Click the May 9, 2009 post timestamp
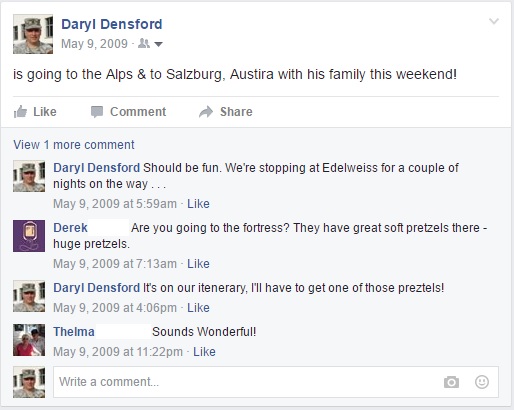The width and height of the screenshot is (514, 410). point(94,44)
